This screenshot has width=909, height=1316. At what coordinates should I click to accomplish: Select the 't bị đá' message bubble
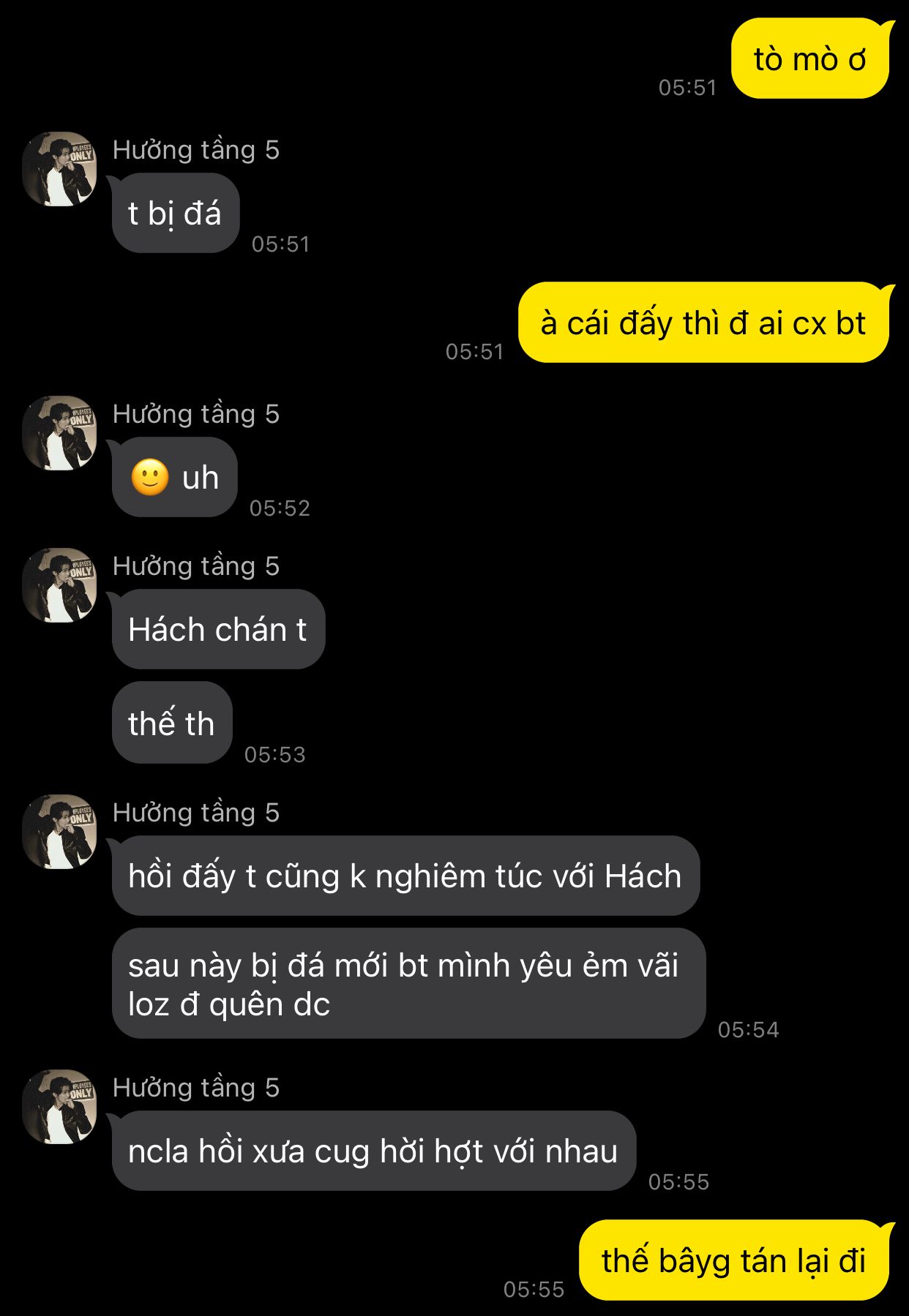tap(176, 213)
